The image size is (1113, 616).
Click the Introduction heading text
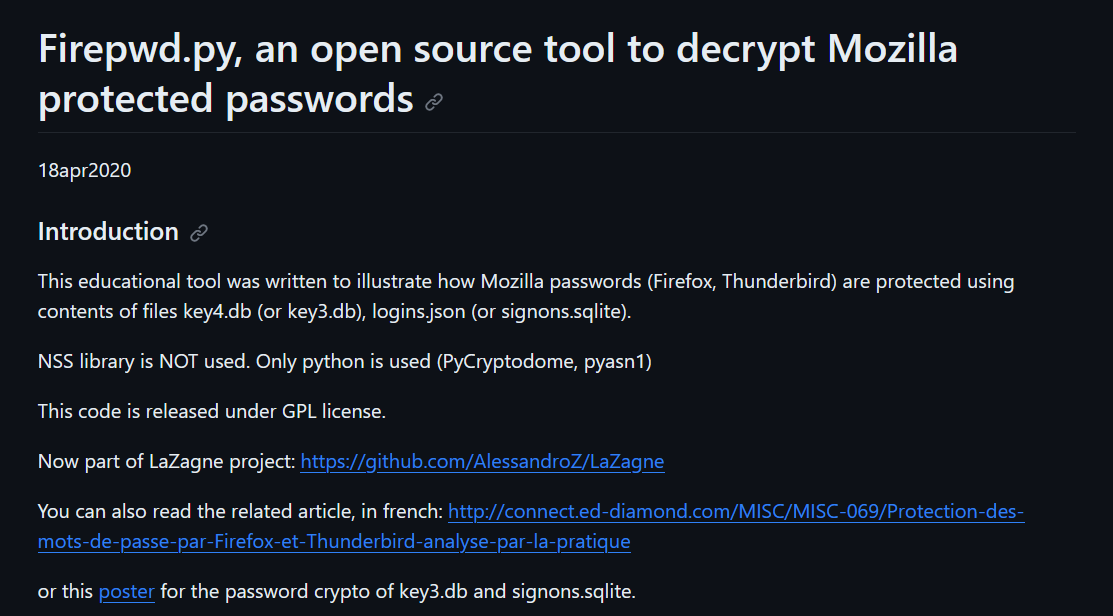tap(108, 231)
